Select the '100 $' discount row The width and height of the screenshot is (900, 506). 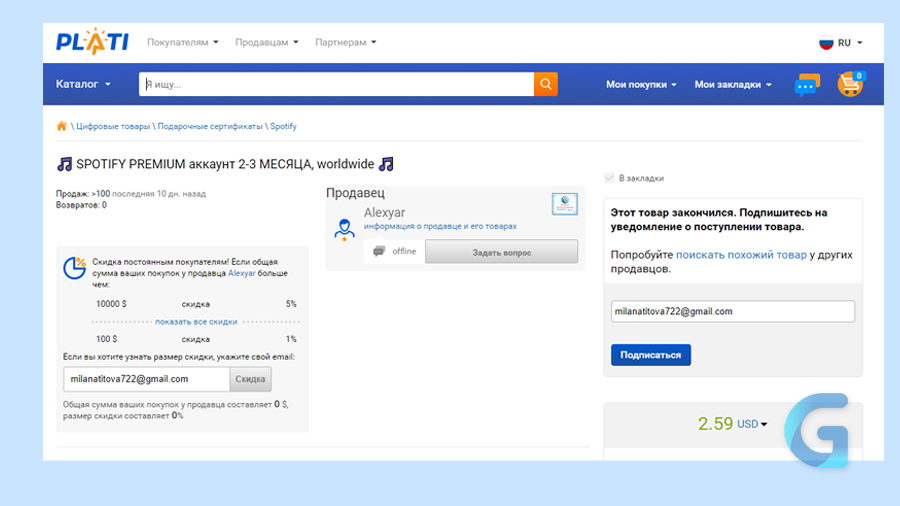[196, 339]
